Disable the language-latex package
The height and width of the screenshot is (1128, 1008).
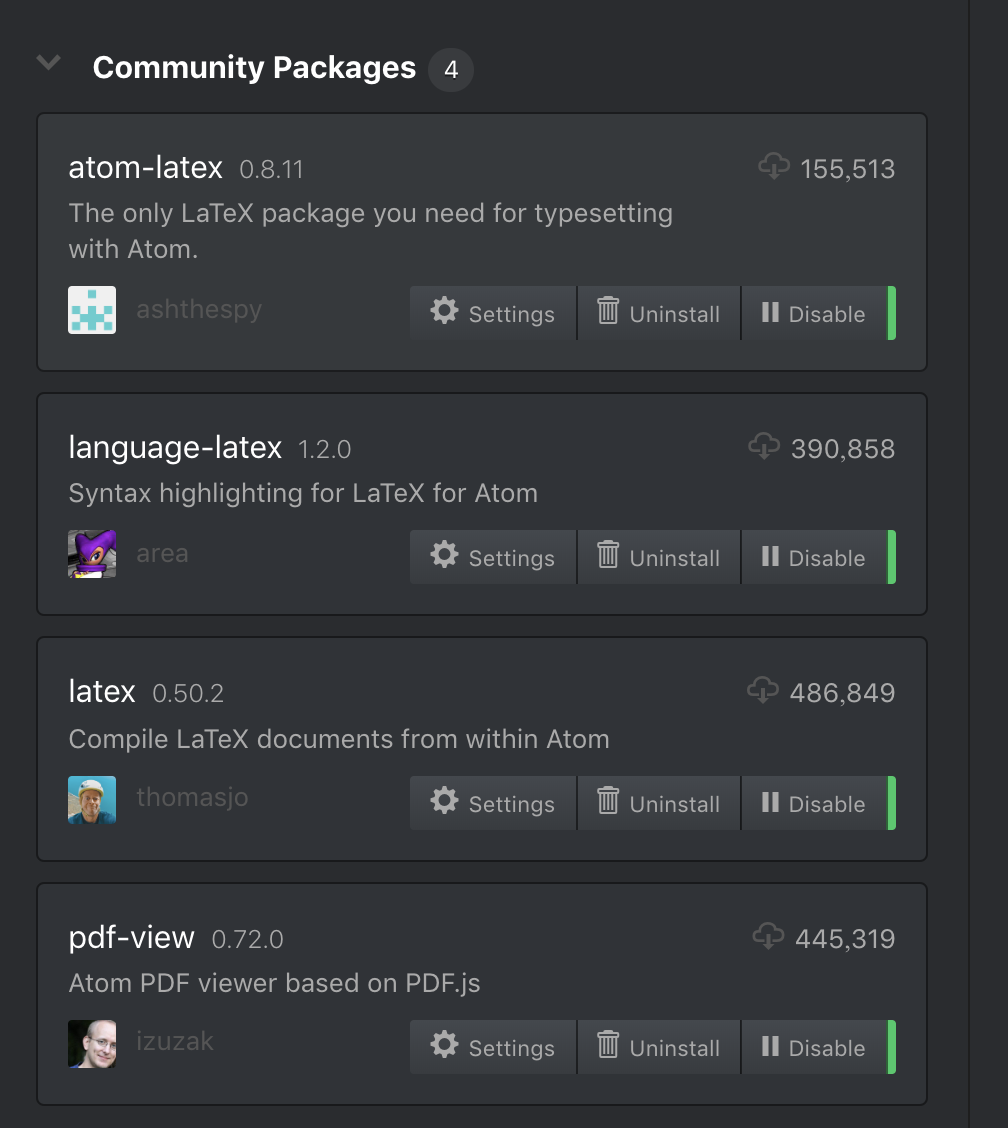pos(814,557)
